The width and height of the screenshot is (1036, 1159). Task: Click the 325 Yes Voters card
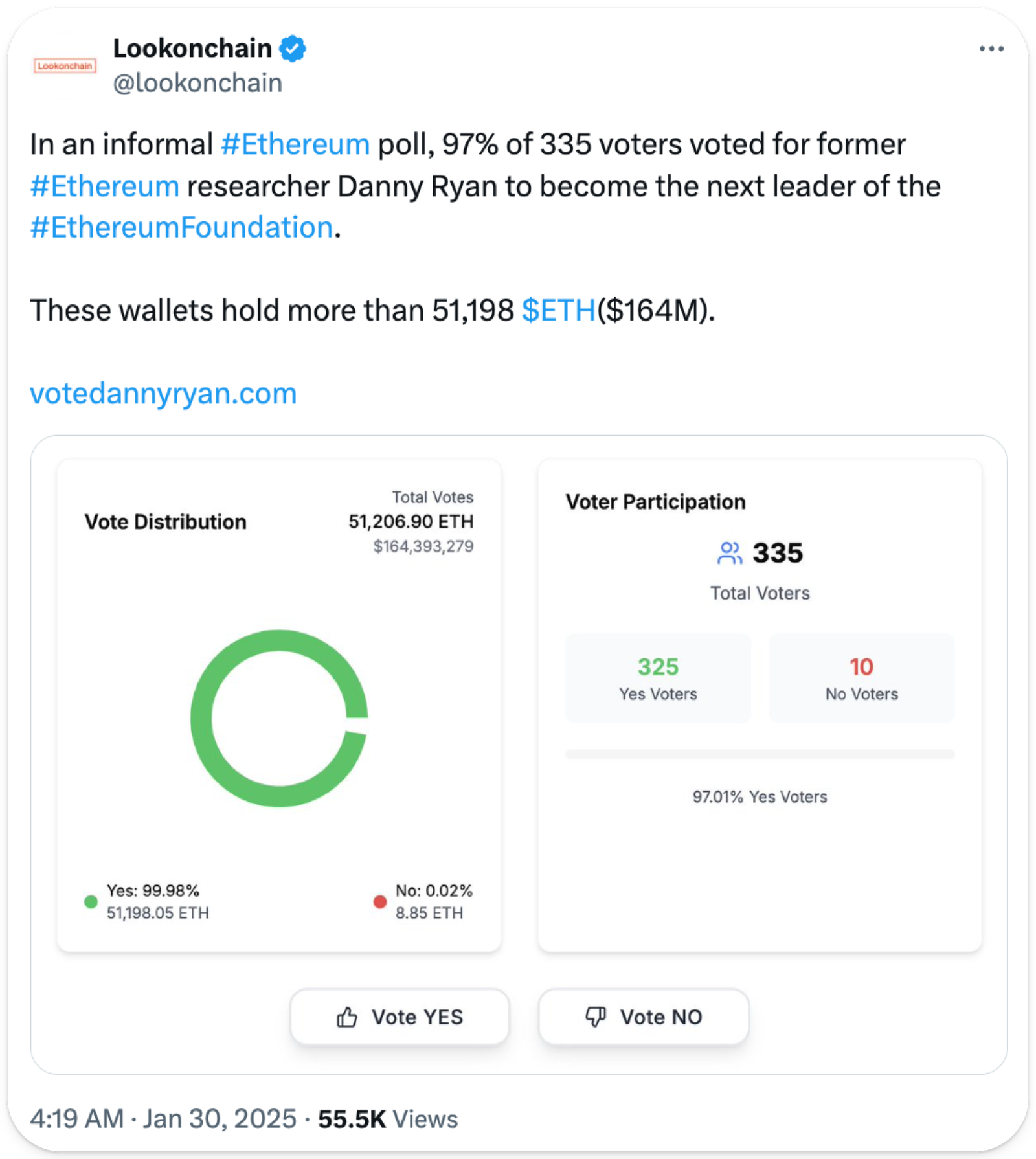pos(658,678)
